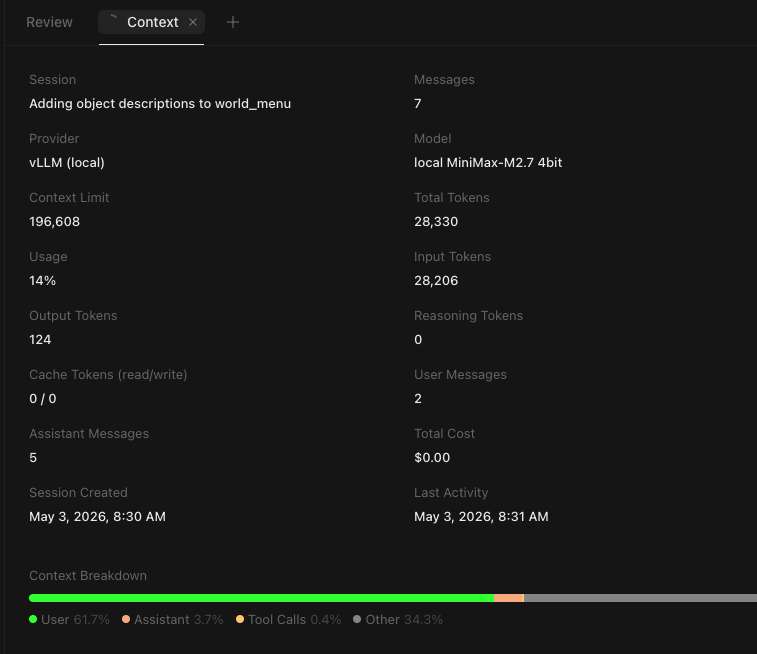Close the Context tab

(193, 22)
